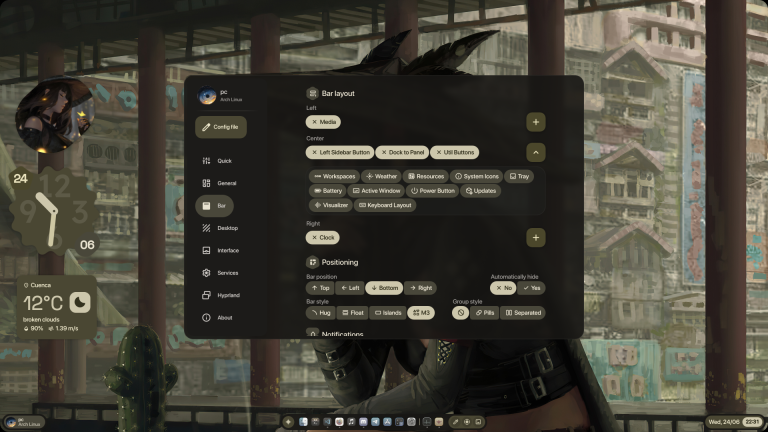Screen dimensions: 768x432
Task: Expand the add-widget plus for Right section
Action: point(536,238)
